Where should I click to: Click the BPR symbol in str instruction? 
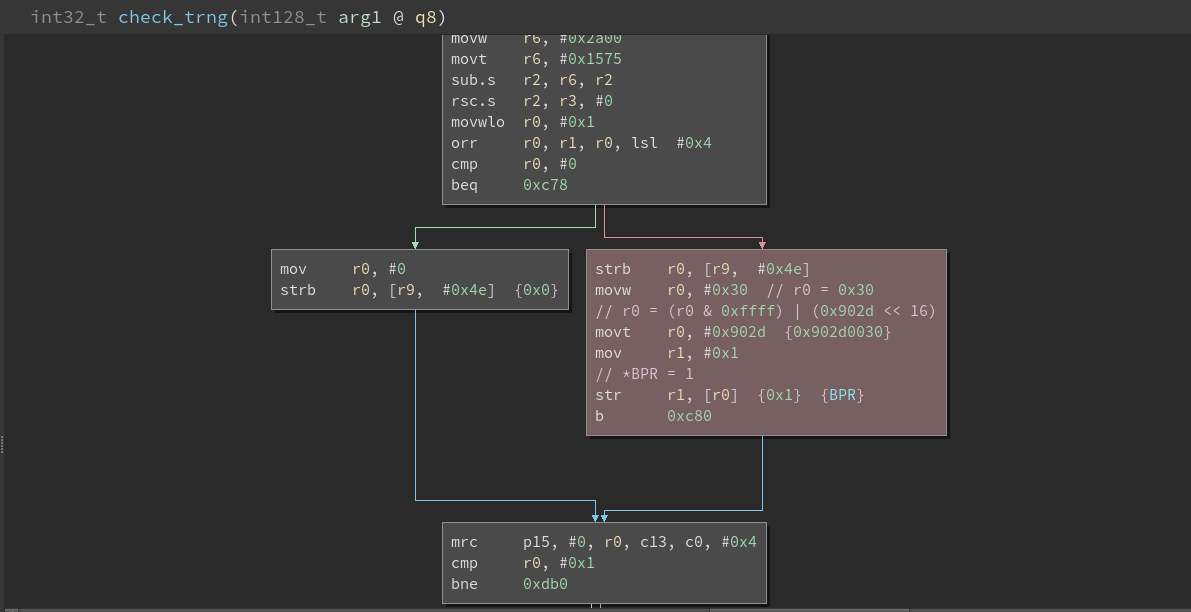845,395
